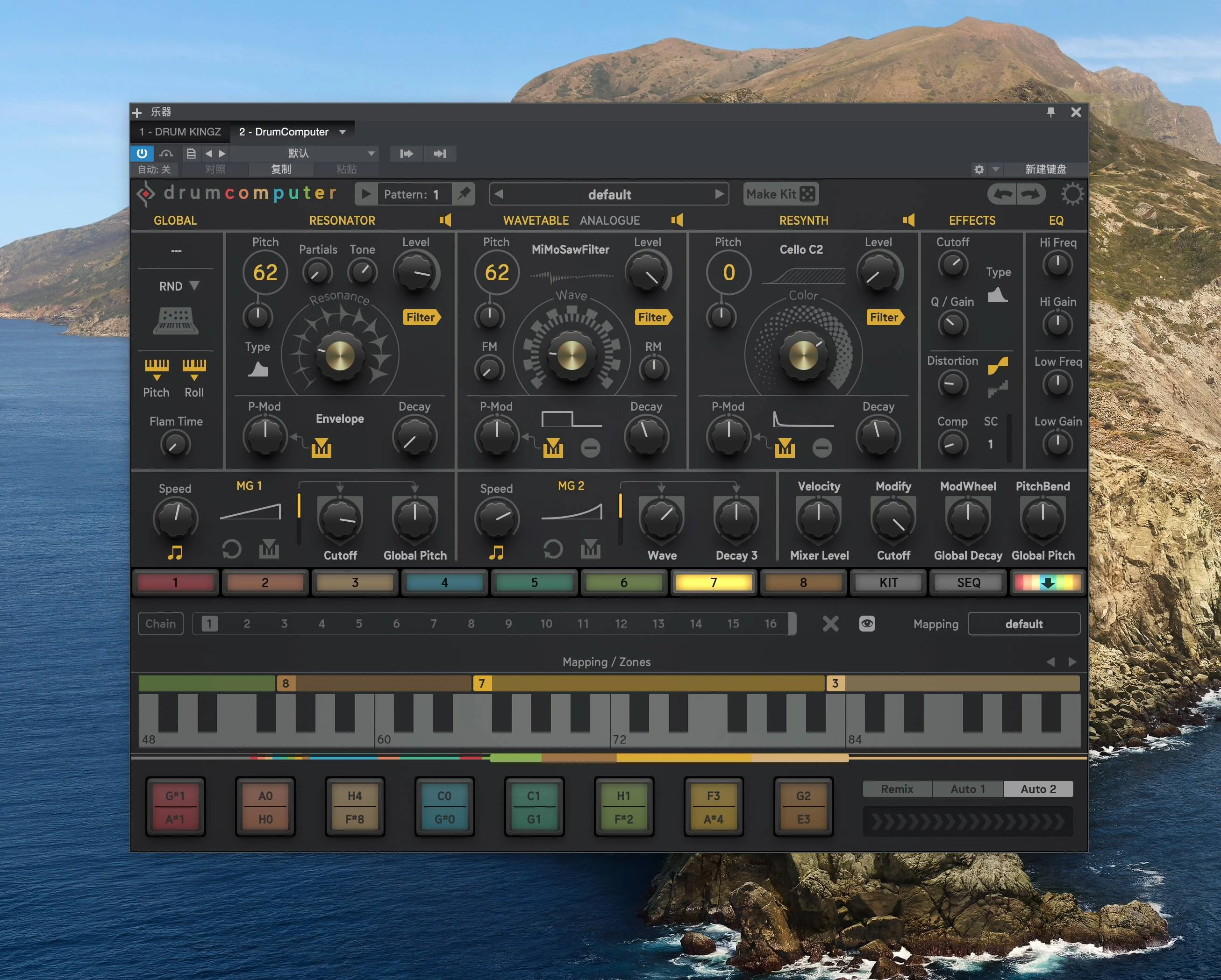Pin the current pattern with pin icon
This screenshot has width=1221, height=980.
pos(464,194)
